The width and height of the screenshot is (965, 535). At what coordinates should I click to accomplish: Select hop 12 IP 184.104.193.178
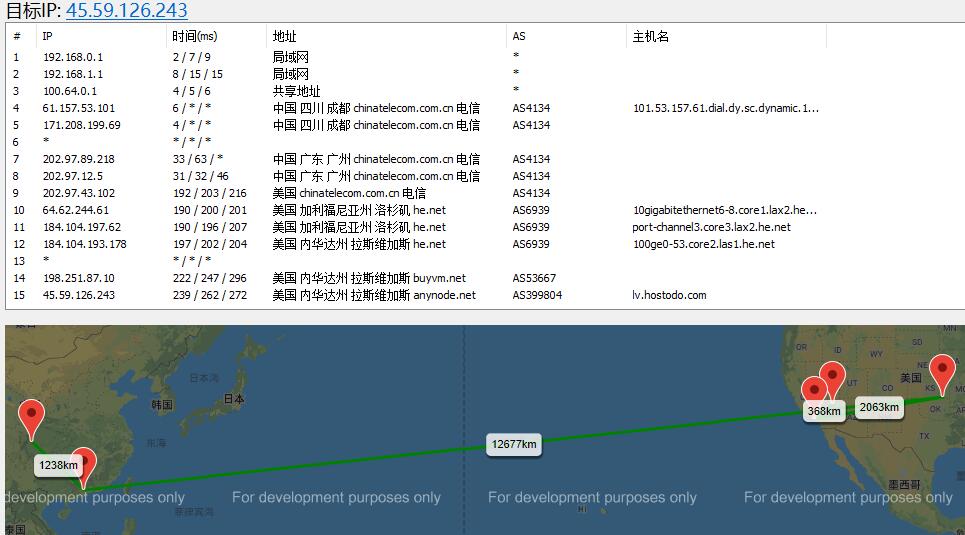pyautogui.click(x=84, y=244)
